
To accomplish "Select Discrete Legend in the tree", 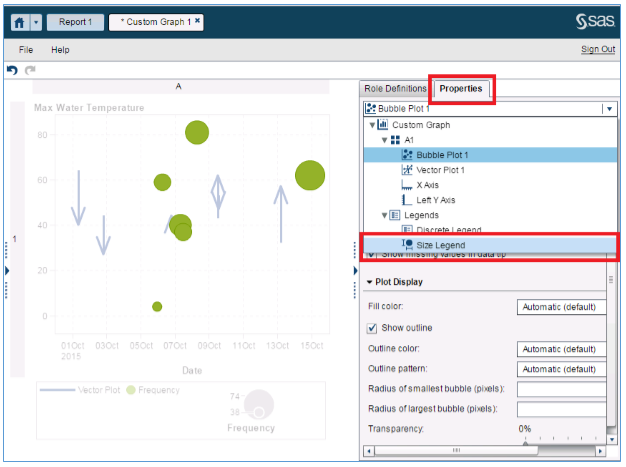I will pyautogui.click(x=449, y=230).
